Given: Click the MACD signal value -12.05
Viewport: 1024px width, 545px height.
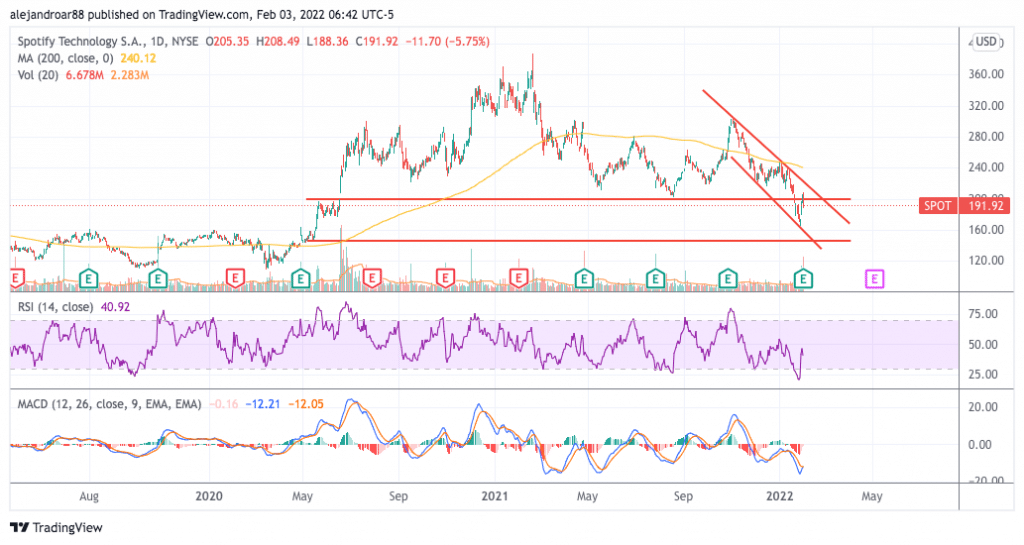Looking at the screenshot, I should (x=306, y=404).
